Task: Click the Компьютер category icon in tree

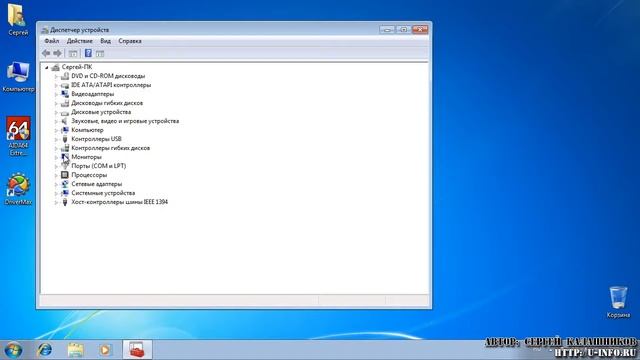Action: click(x=64, y=130)
